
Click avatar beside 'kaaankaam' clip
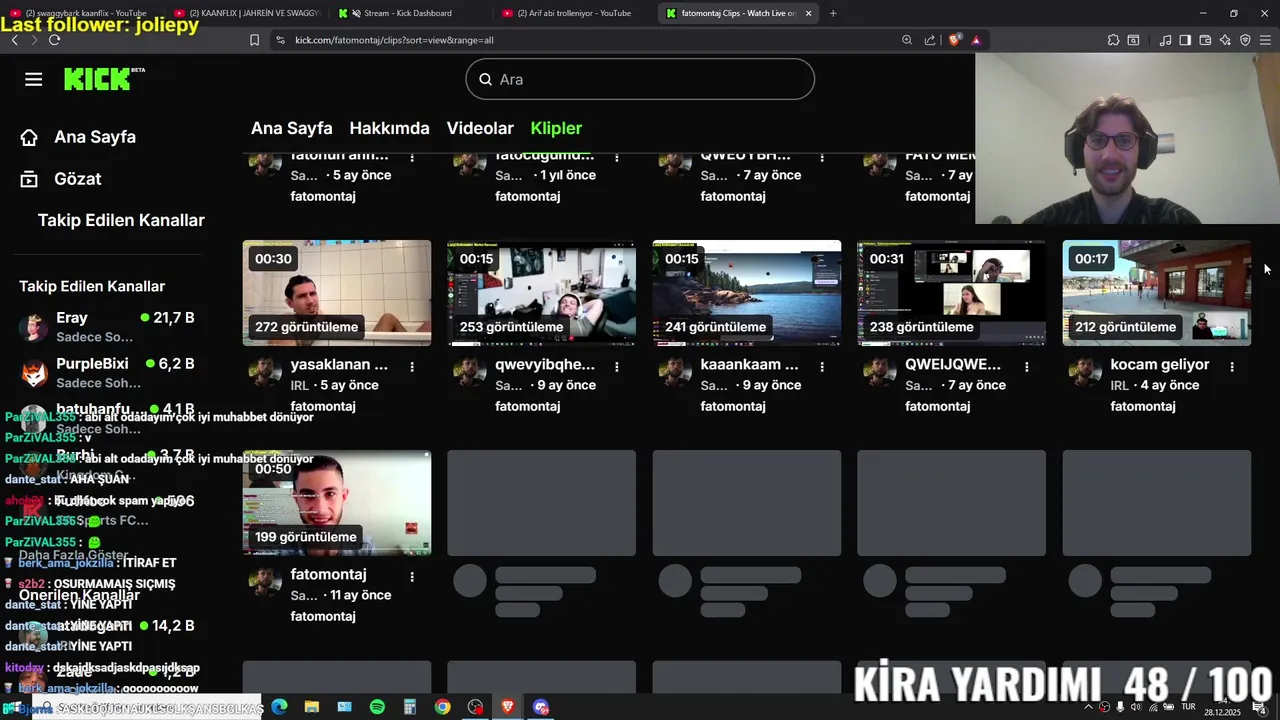click(x=675, y=371)
